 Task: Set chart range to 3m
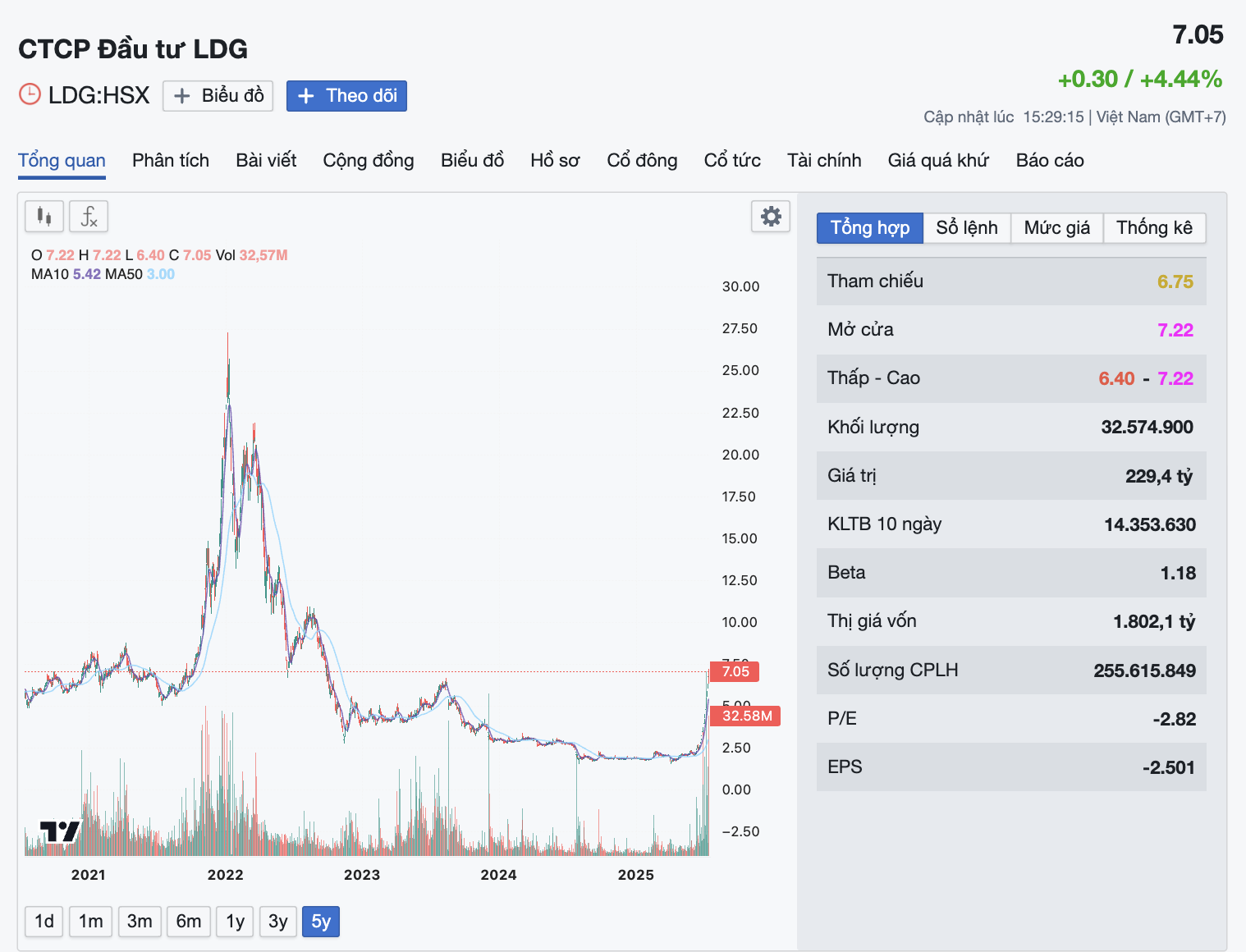[x=140, y=921]
